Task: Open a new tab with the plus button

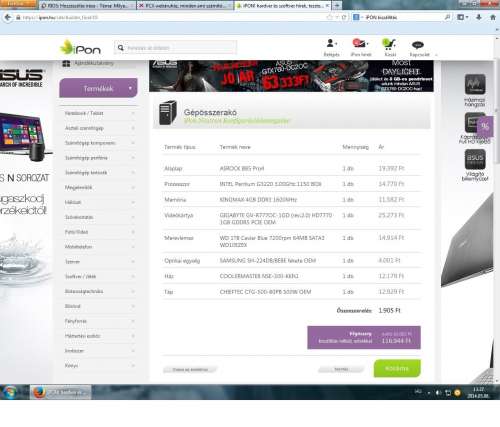Action: [337, 5]
